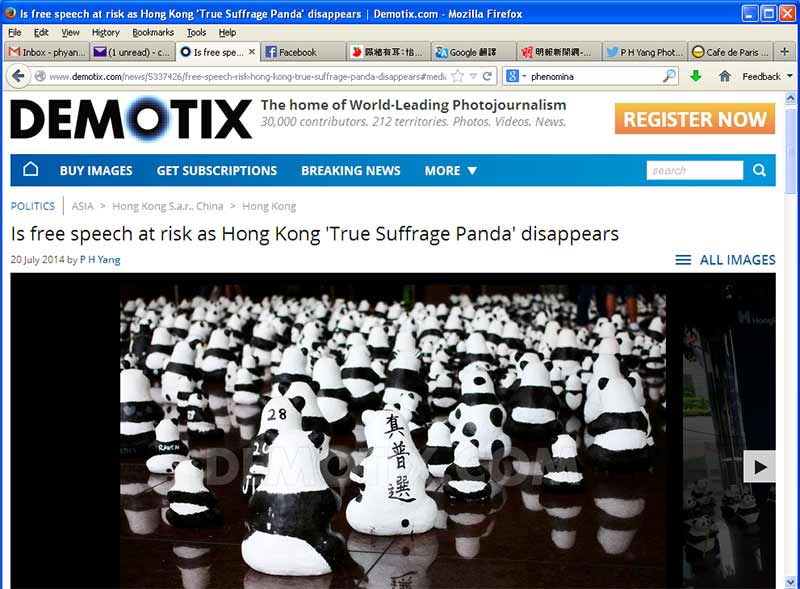The height and width of the screenshot is (589, 800).
Task: Open the Bookmarks menu
Action: (153, 33)
